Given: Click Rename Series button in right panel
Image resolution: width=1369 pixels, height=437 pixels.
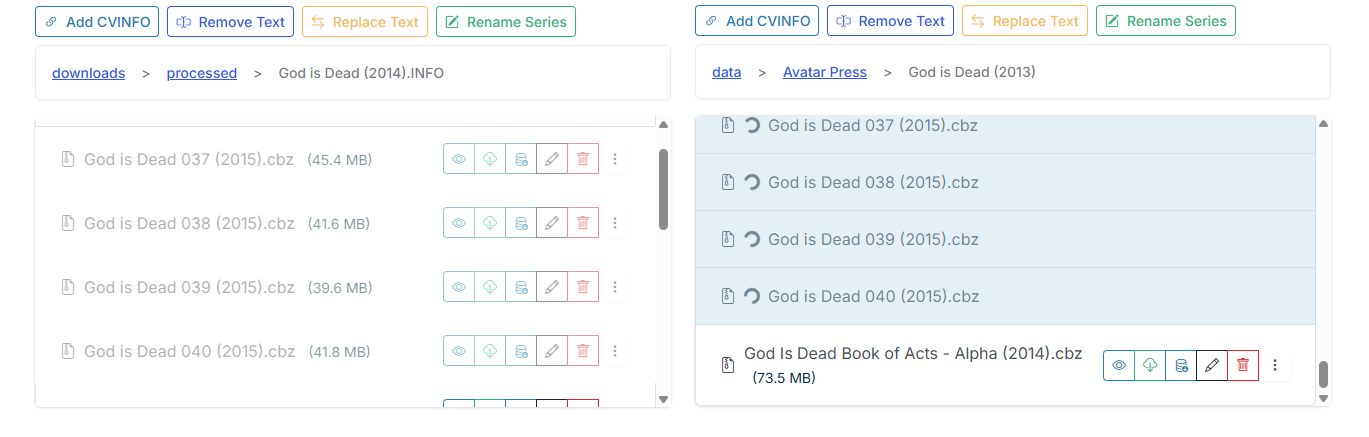Looking at the screenshot, I should point(1165,21).
